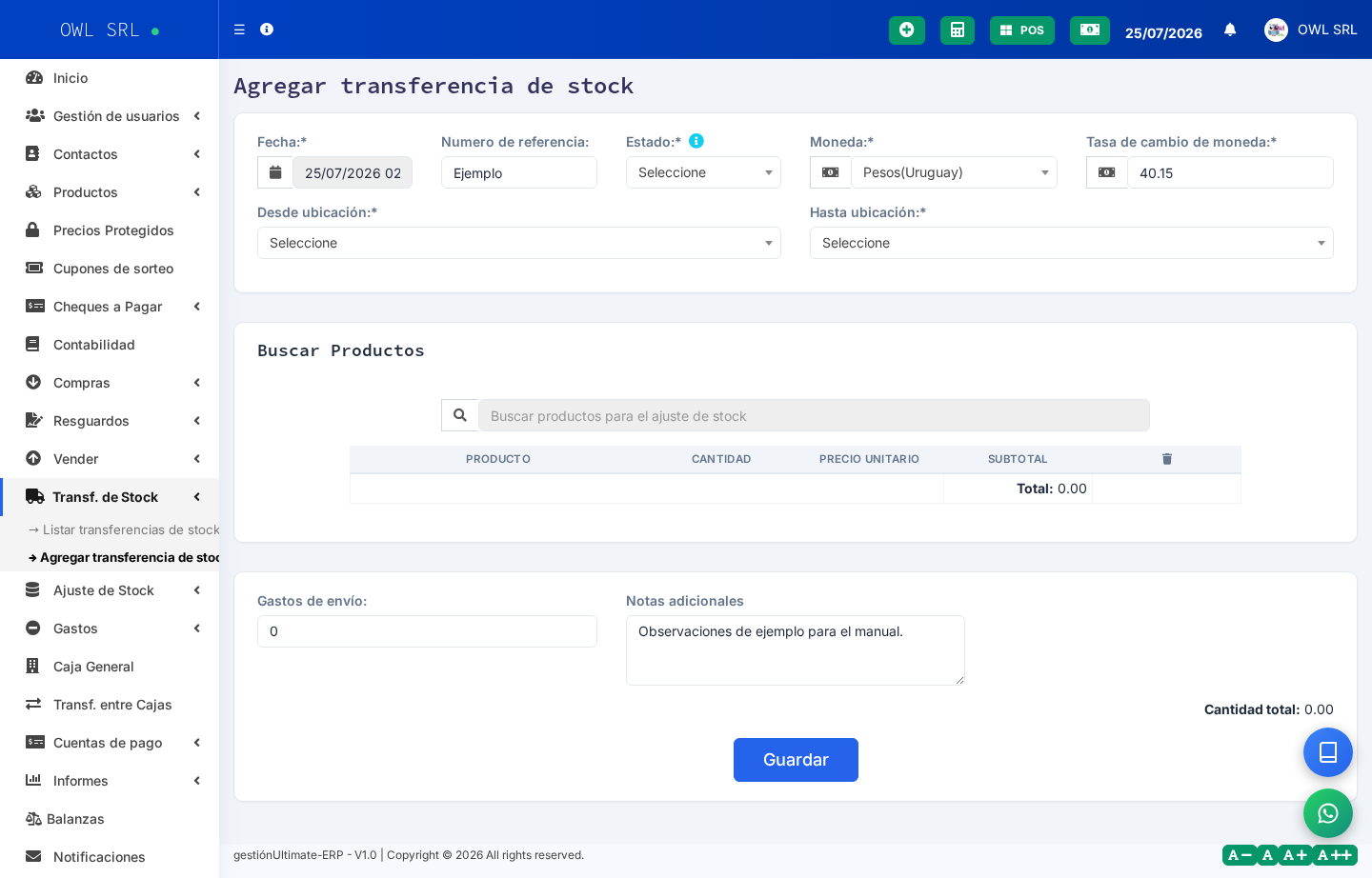Click the Transf. de Stock truck icon
This screenshot has width=1372, height=878.
pos(35,496)
